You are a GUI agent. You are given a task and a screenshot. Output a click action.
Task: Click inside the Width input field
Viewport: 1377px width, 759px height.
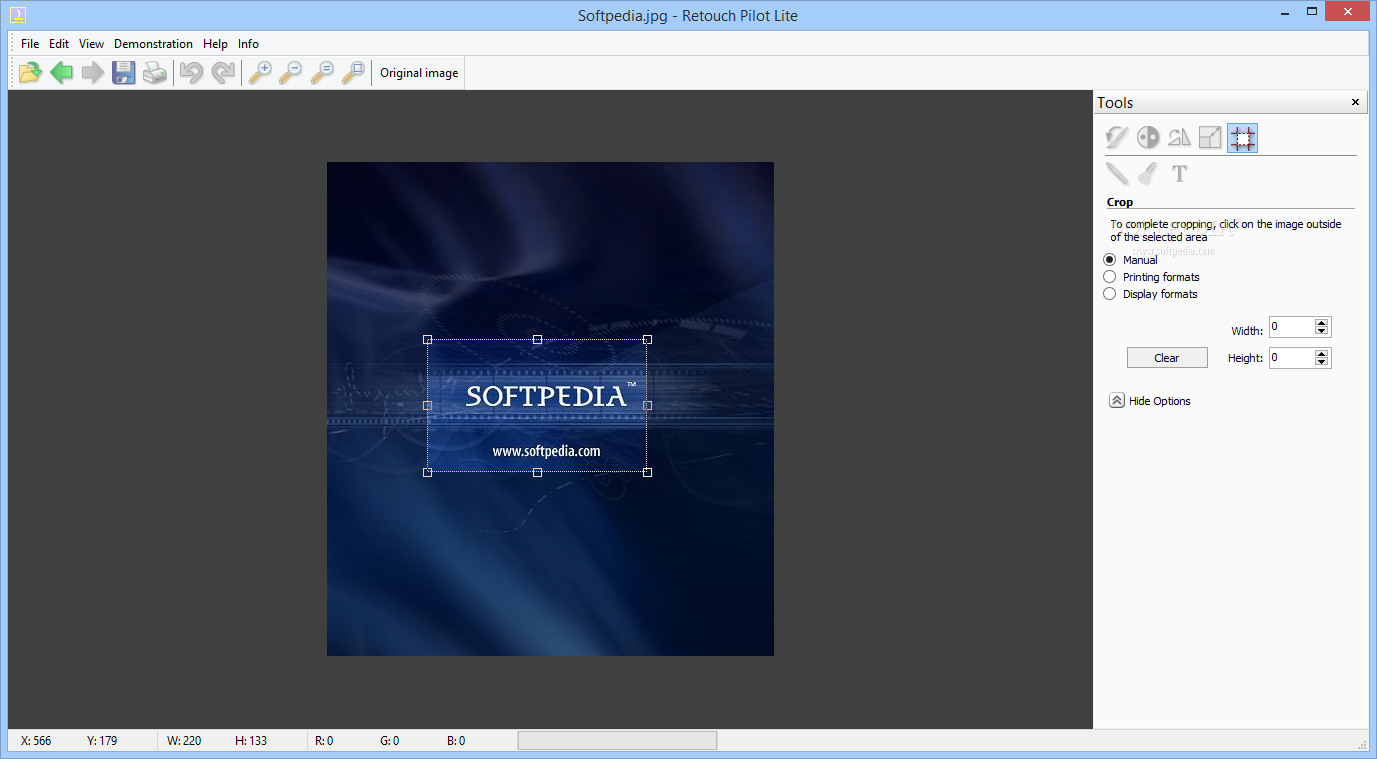pos(1291,327)
